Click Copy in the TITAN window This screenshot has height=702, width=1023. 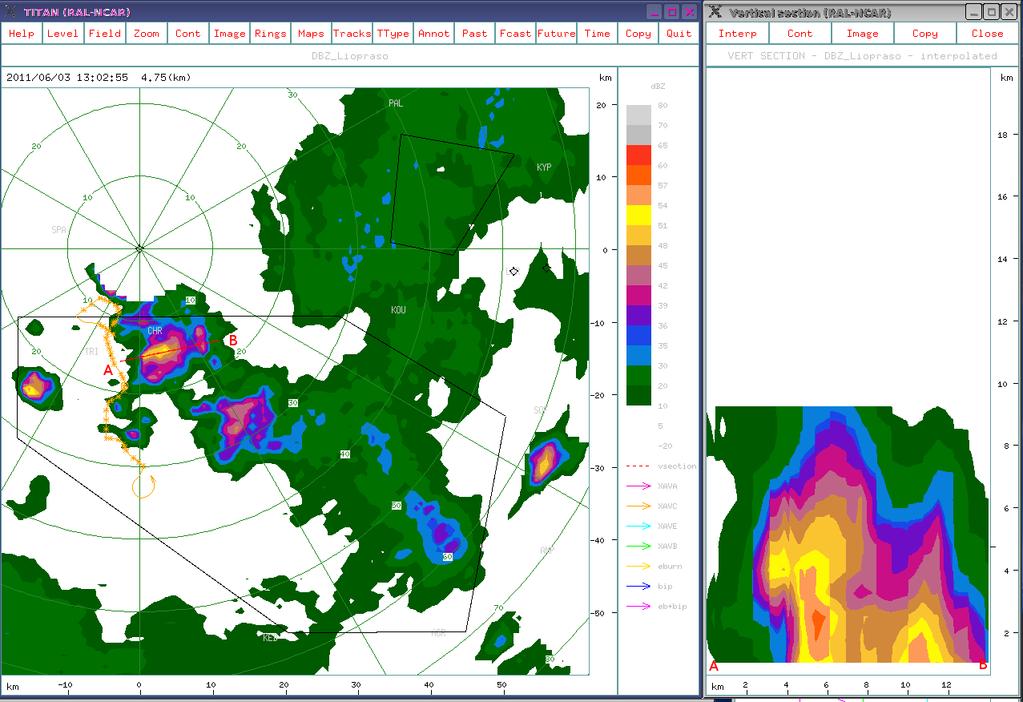(x=638, y=33)
